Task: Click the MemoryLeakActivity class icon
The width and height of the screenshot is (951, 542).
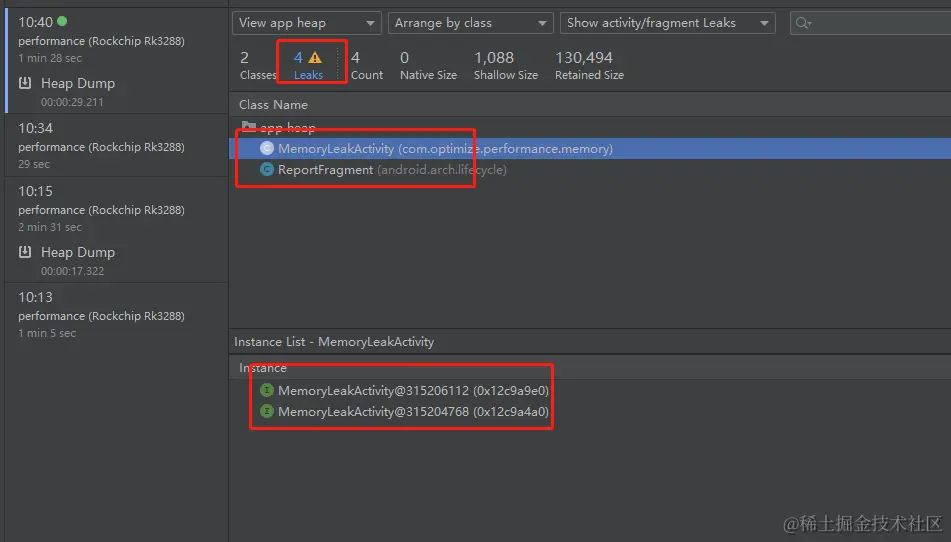Action: tap(267, 148)
